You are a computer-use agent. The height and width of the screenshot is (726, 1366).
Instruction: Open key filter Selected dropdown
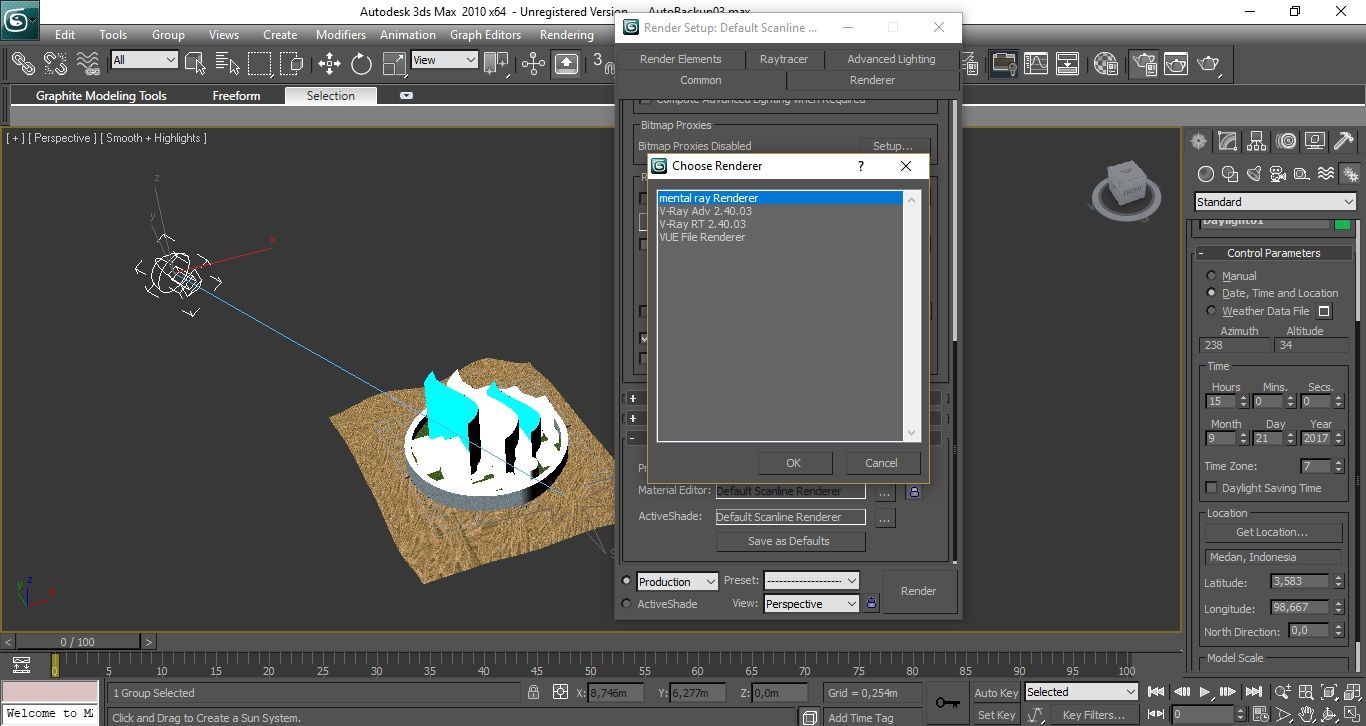point(1081,692)
